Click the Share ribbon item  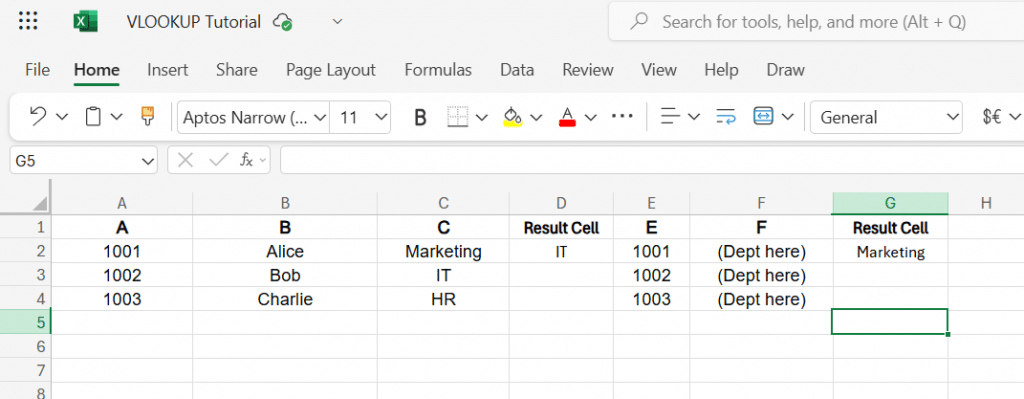[236, 70]
